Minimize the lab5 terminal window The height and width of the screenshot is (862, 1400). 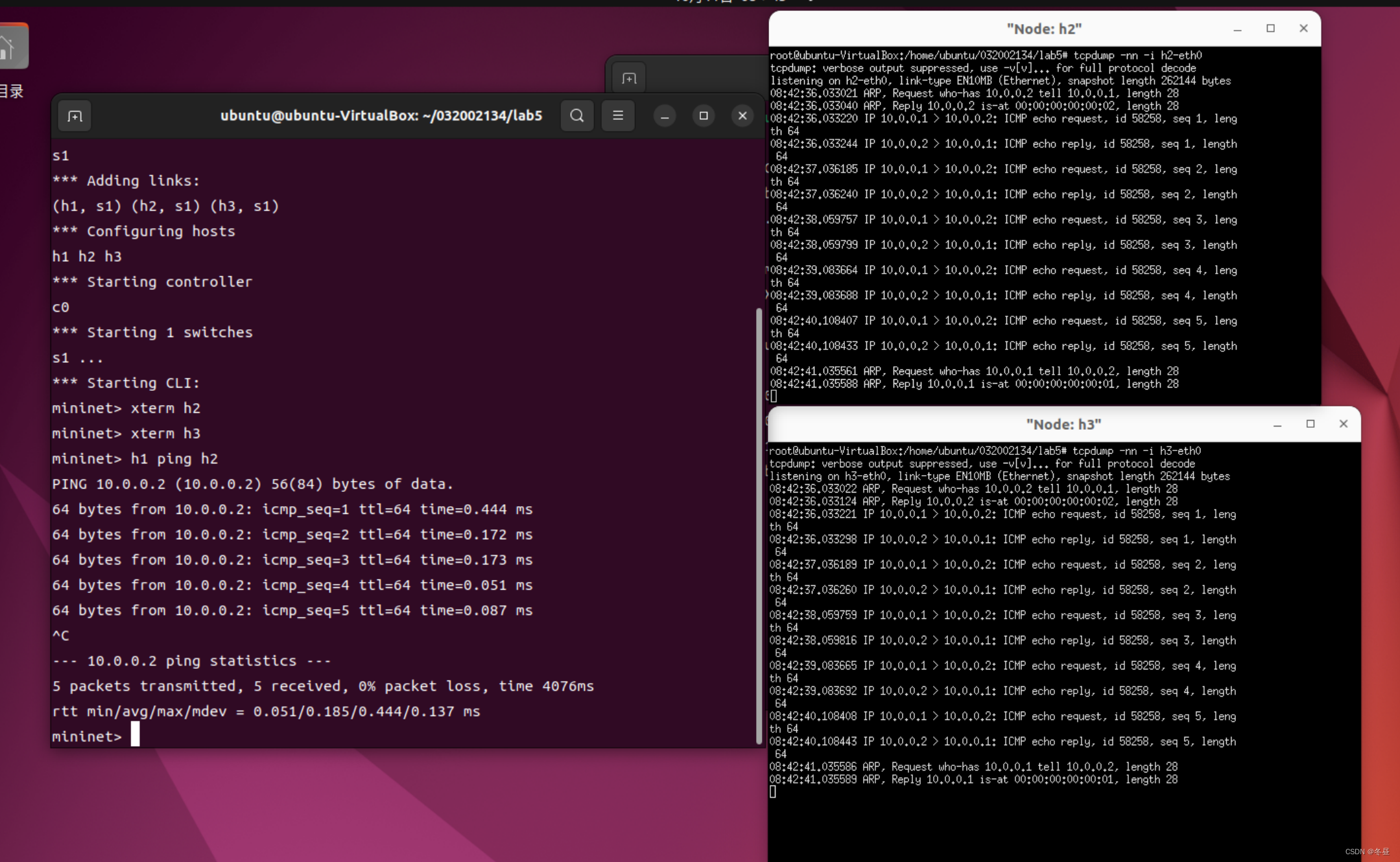point(664,116)
